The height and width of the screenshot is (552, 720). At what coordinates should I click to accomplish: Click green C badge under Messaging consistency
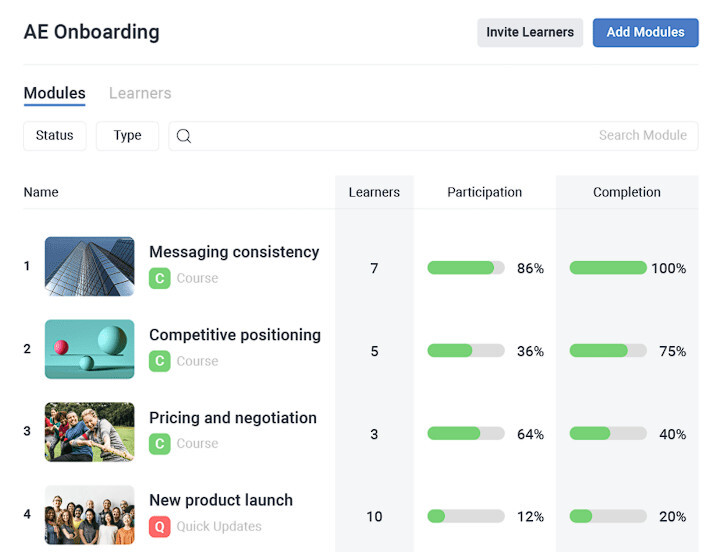[159, 279]
